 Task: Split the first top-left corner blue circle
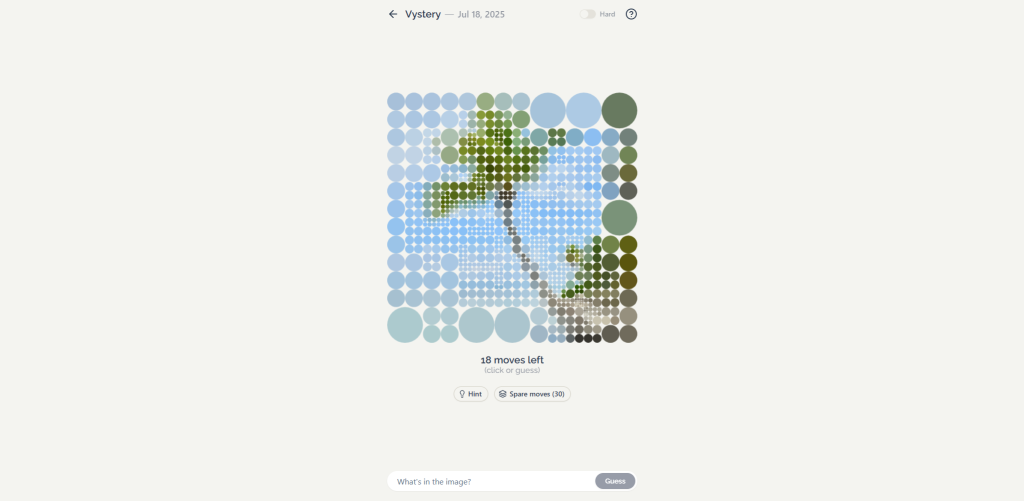pos(396,101)
